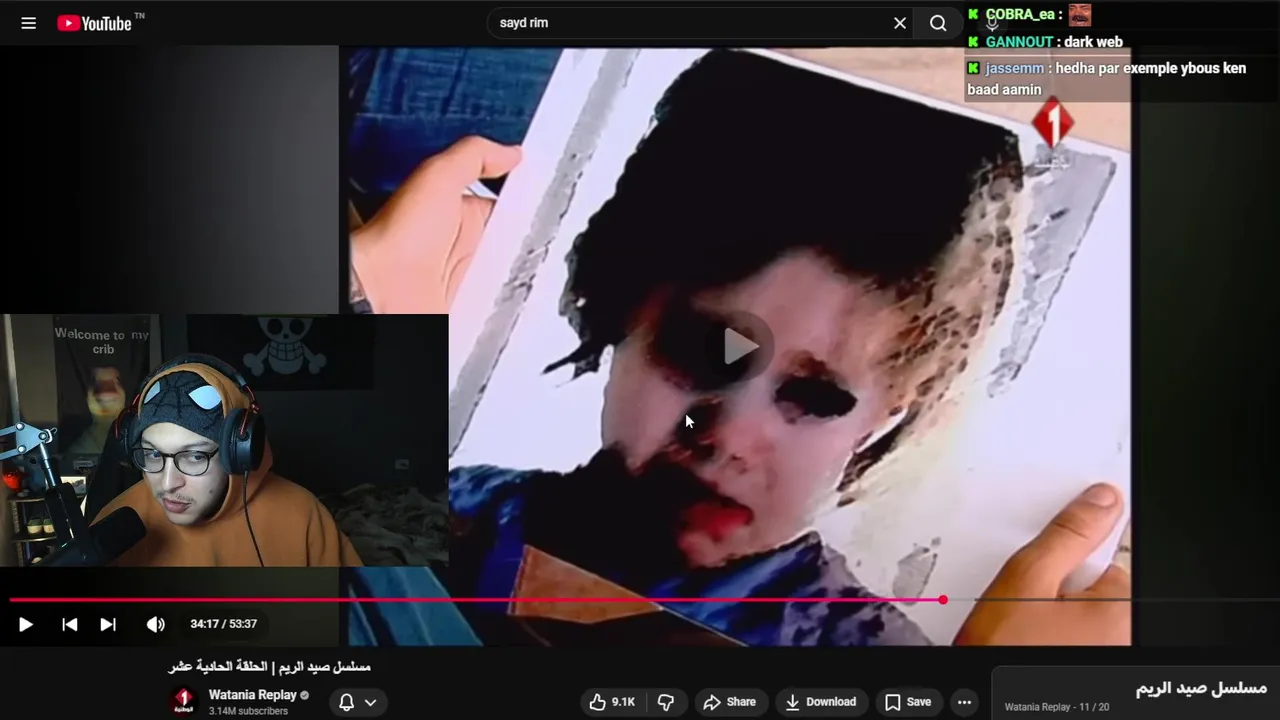
Task: Click COBRA_ea's chat message
Action: [x=1029, y=15]
